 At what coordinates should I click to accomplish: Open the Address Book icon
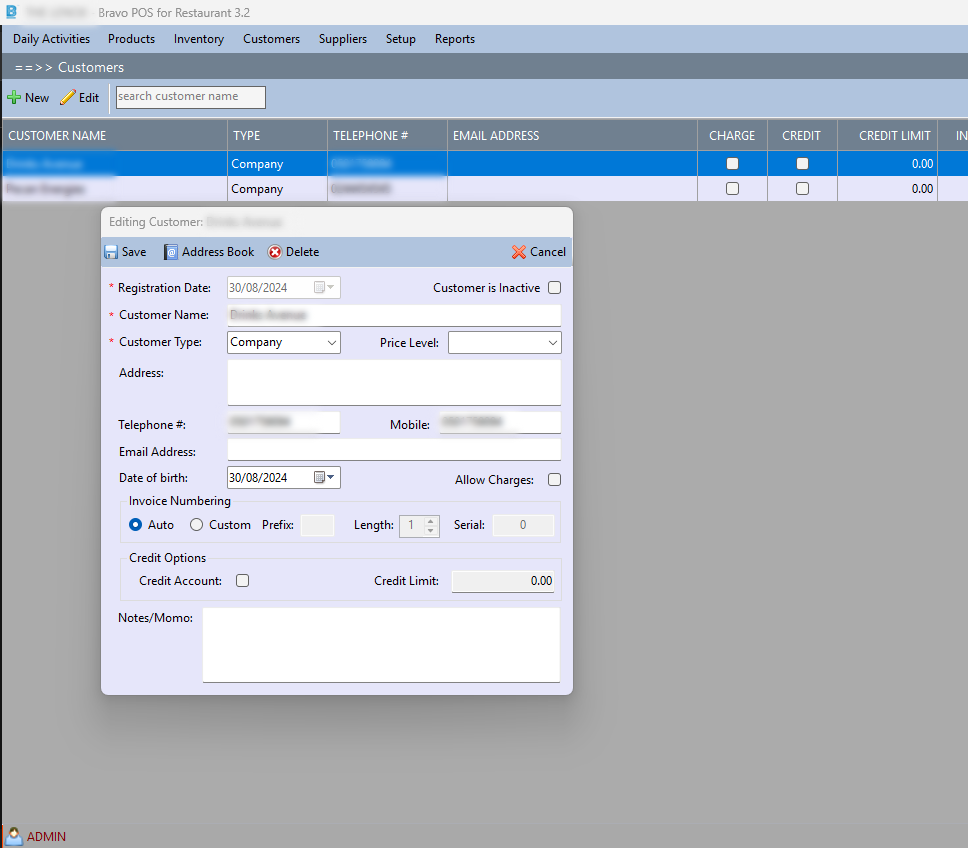point(171,252)
